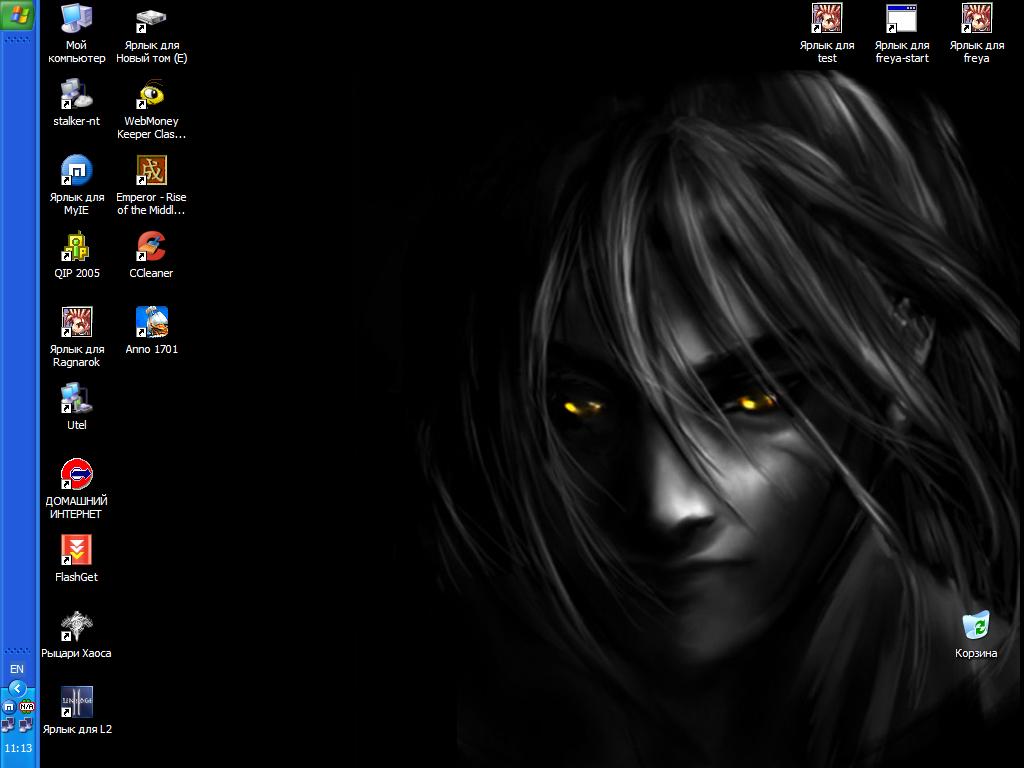Select the WebMoney Keeper Classic icon
1024x768 pixels.
152,109
